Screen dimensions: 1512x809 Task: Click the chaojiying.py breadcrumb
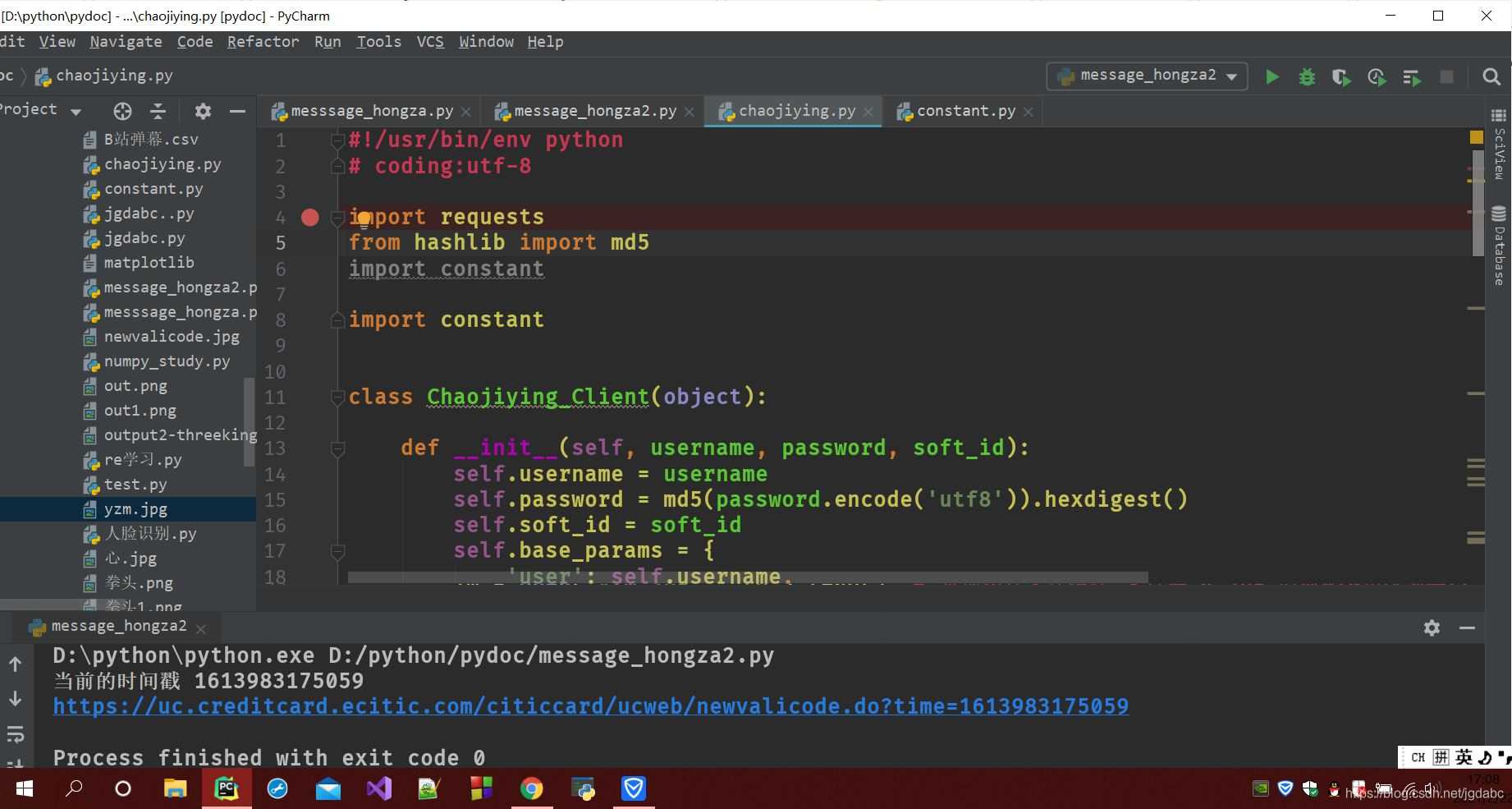115,76
